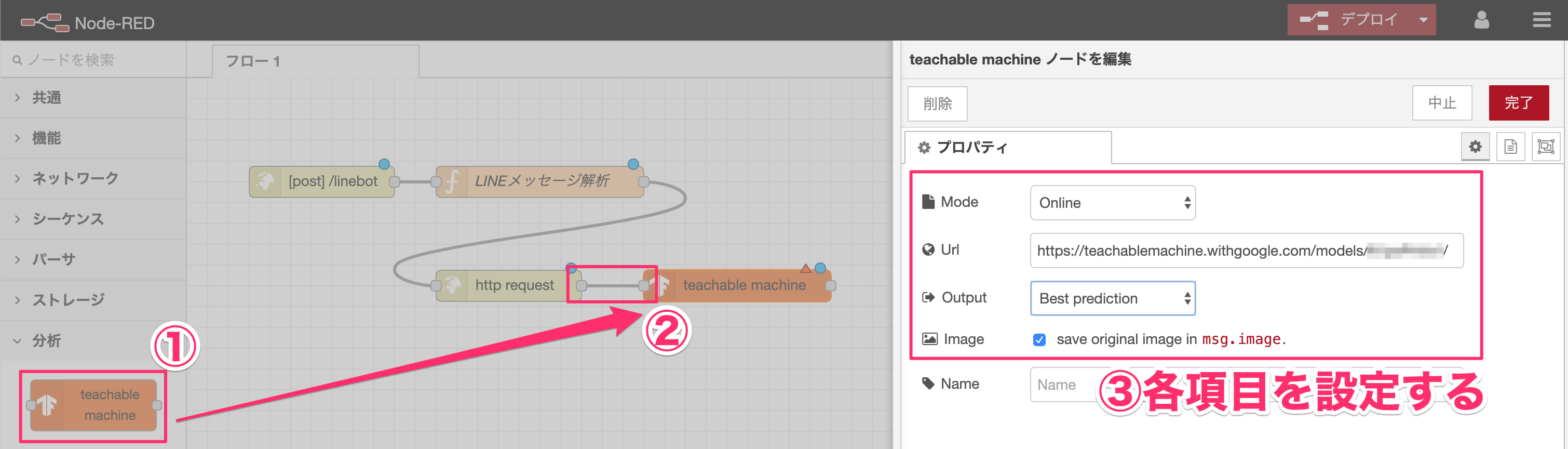Select the teachable machine palette node
The width and height of the screenshot is (1568, 449).
tap(93, 405)
